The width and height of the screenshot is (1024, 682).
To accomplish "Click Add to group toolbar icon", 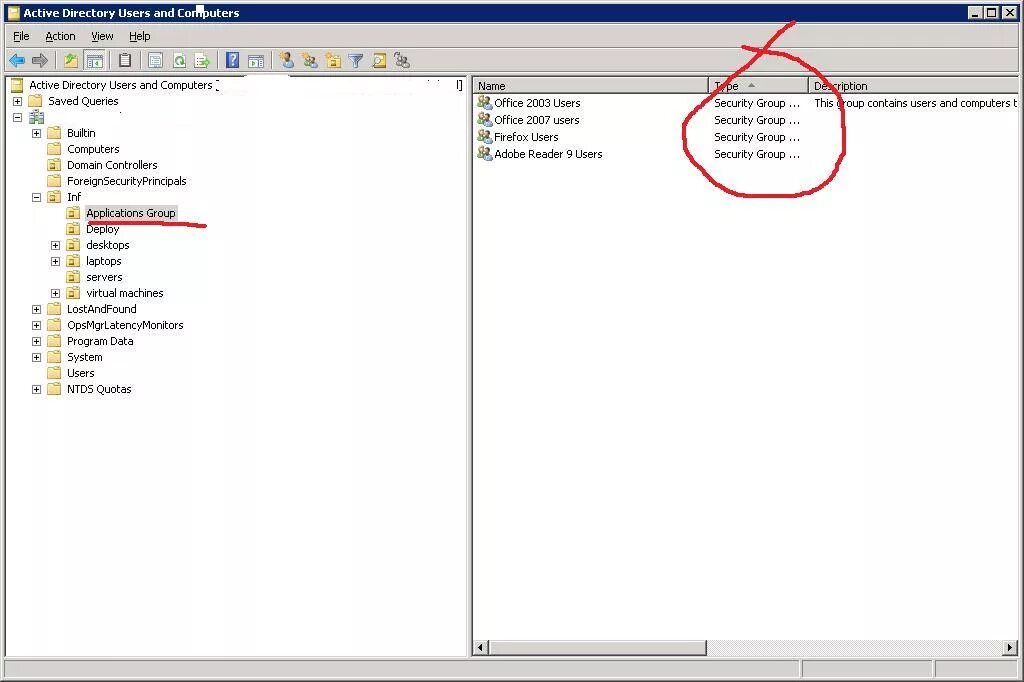I will pos(402,61).
